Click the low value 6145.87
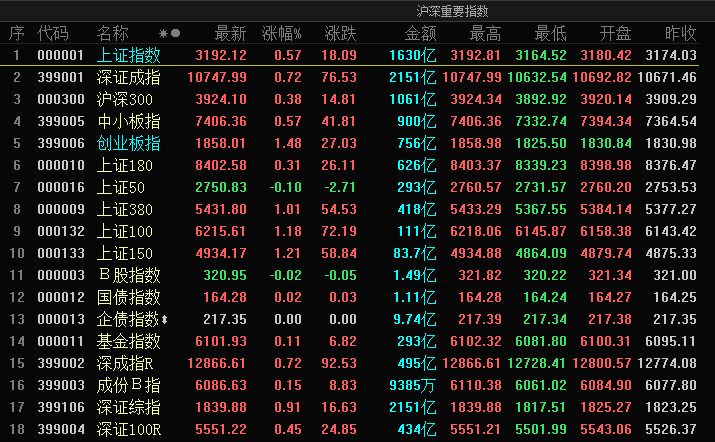The image size is (715, 442). click(x=541, y=231)
